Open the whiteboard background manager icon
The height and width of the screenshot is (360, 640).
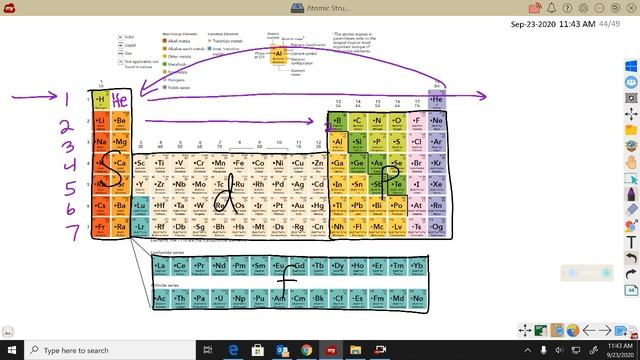click(541, 330)
